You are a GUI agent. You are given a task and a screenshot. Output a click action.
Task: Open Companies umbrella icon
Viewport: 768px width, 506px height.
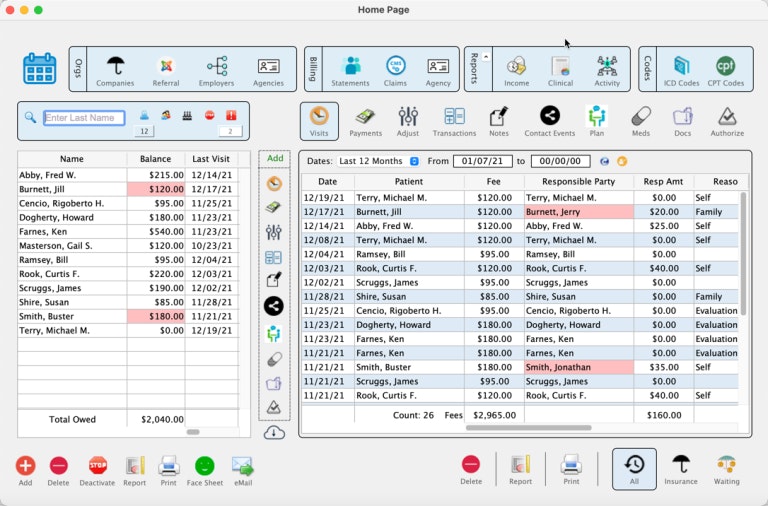click(115, 71)
